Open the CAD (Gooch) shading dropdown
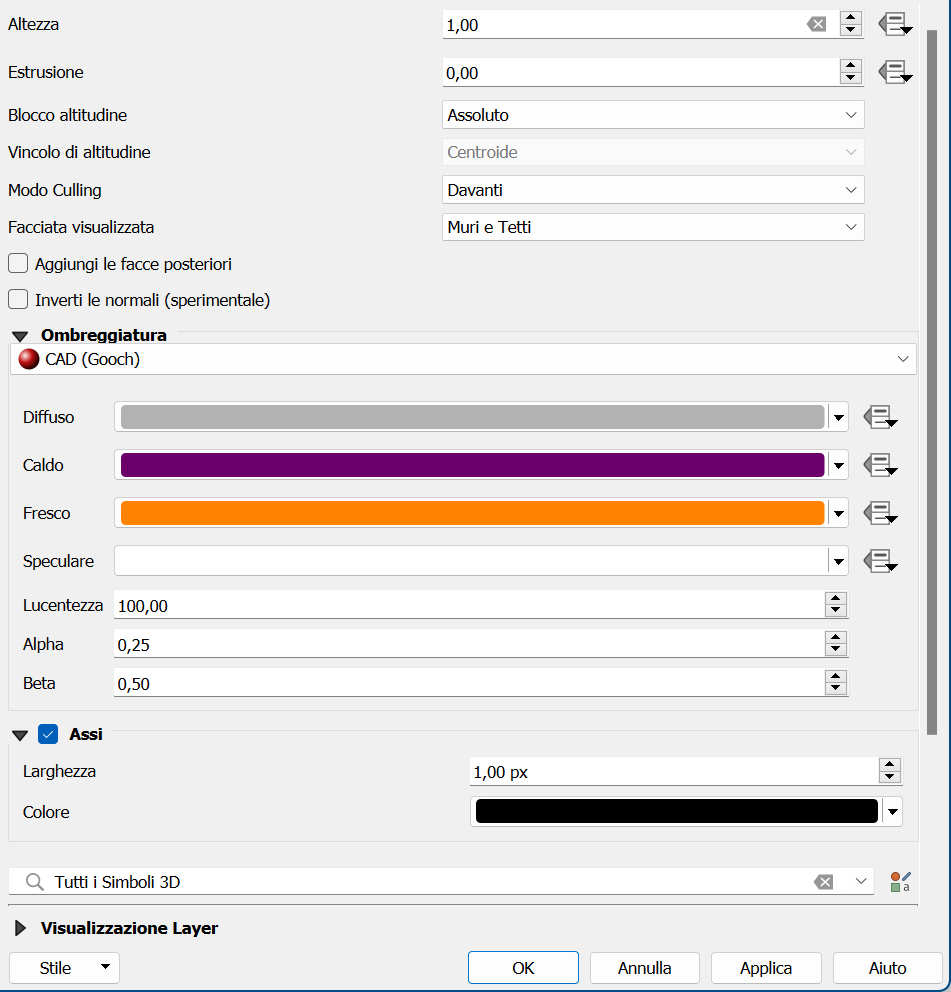The image size is (951, 992). (x=463, y=359)
